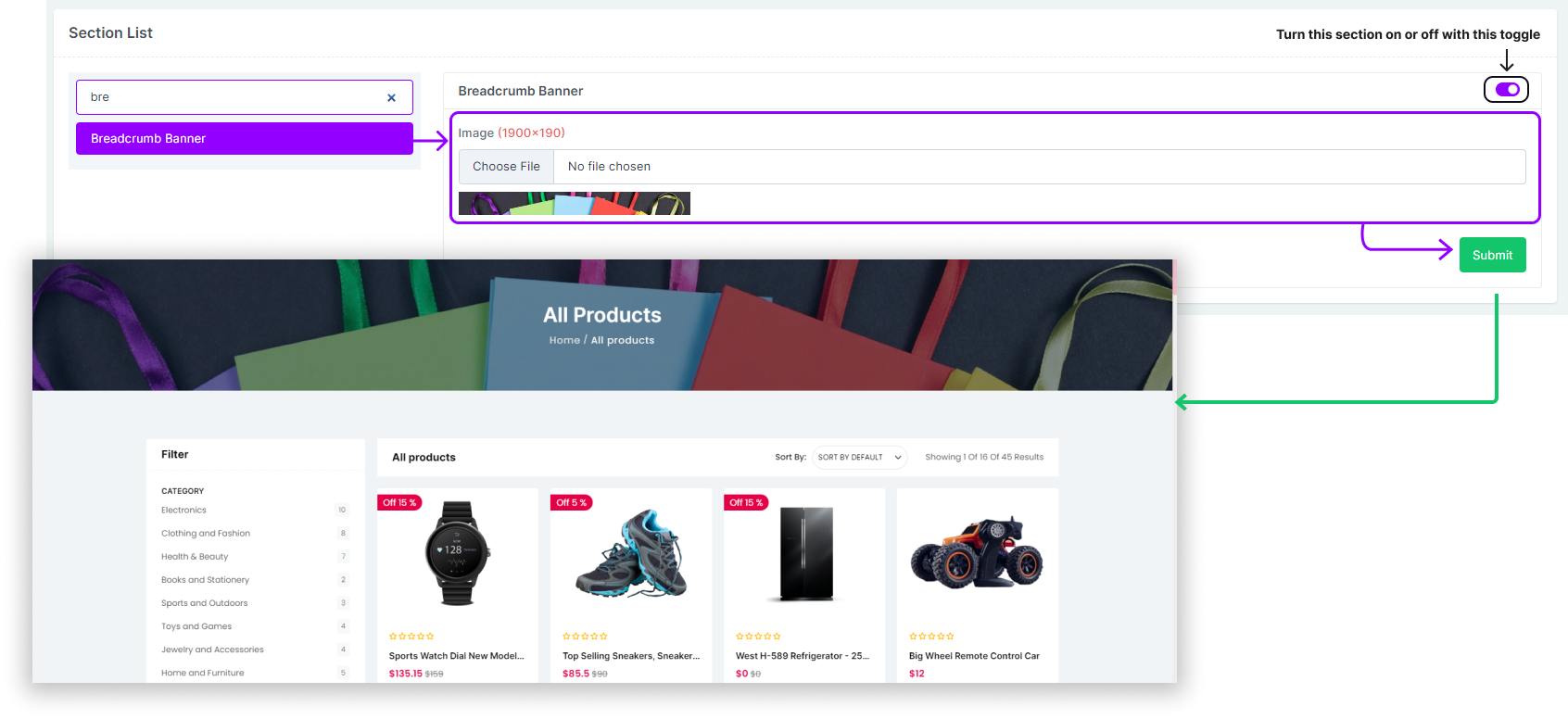The height and width of the screenshot is (719, 1568).
Task: Toggle the Breadcrumb Banner section switch
Action: click(x=1506, y=90)
